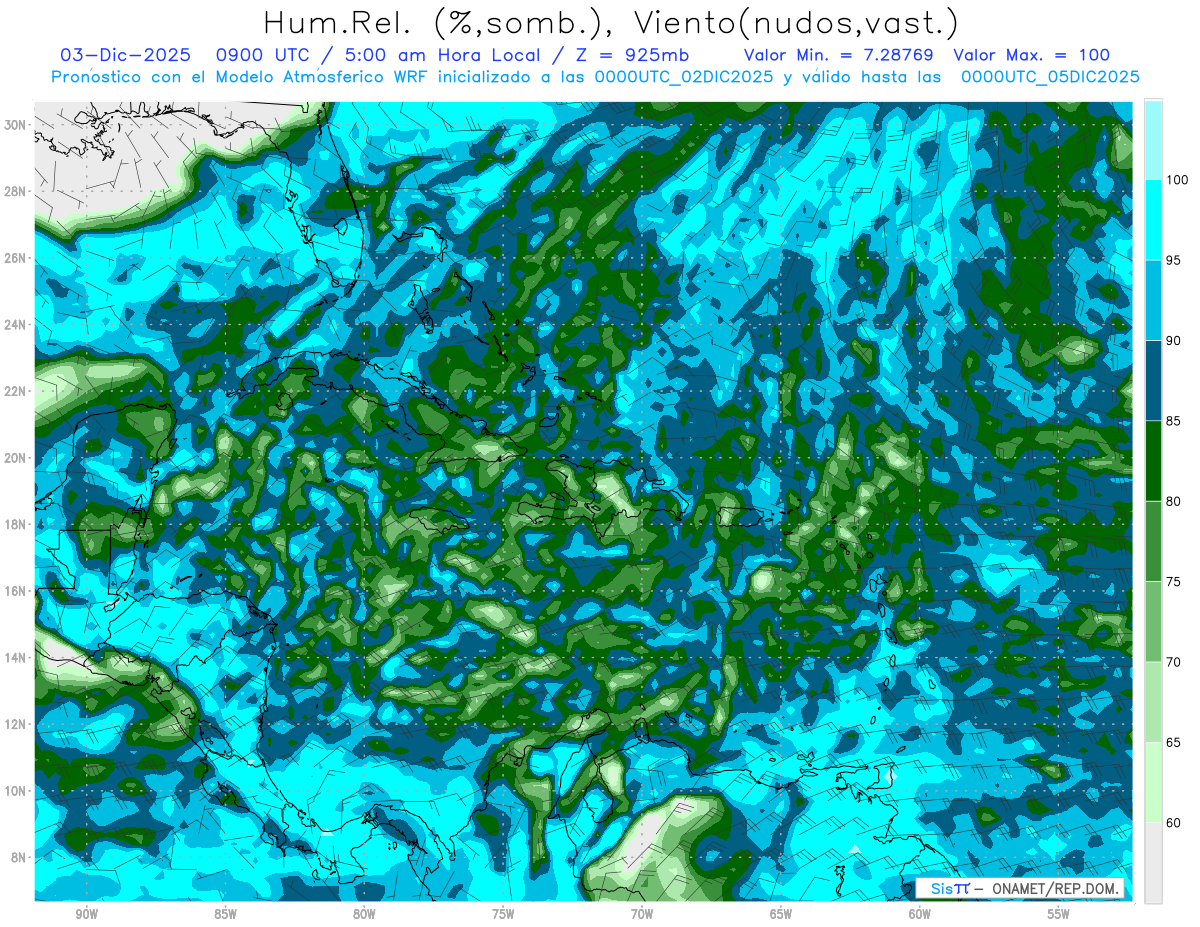Select the dark green 80–85 colorbar swatch
1200x927 pixels.
coord(1153,461)
